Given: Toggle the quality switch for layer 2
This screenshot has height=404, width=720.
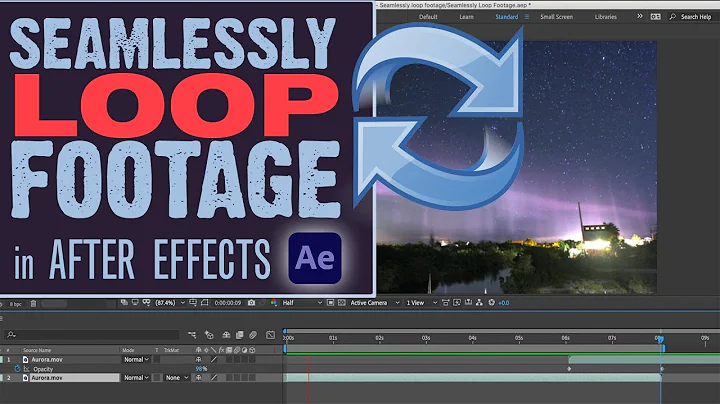Looking at the screenshot, I should [214, 378].
